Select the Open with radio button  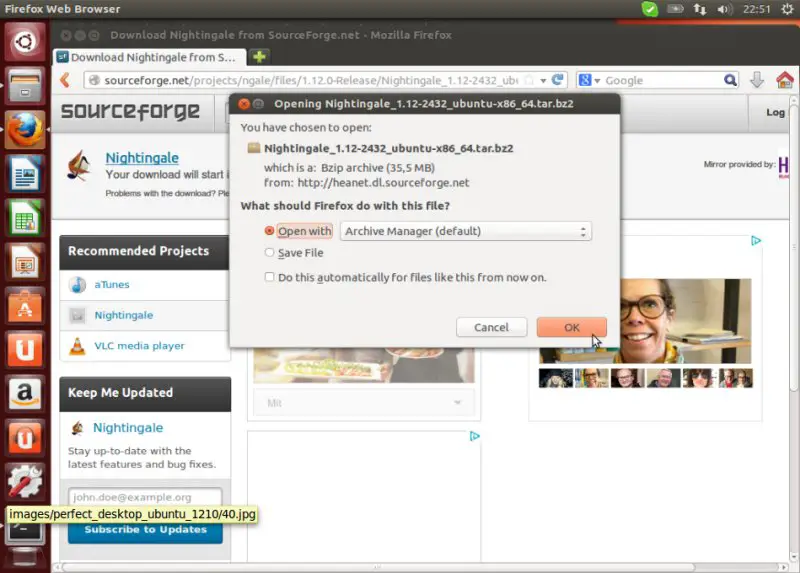[x=269, y=231]
